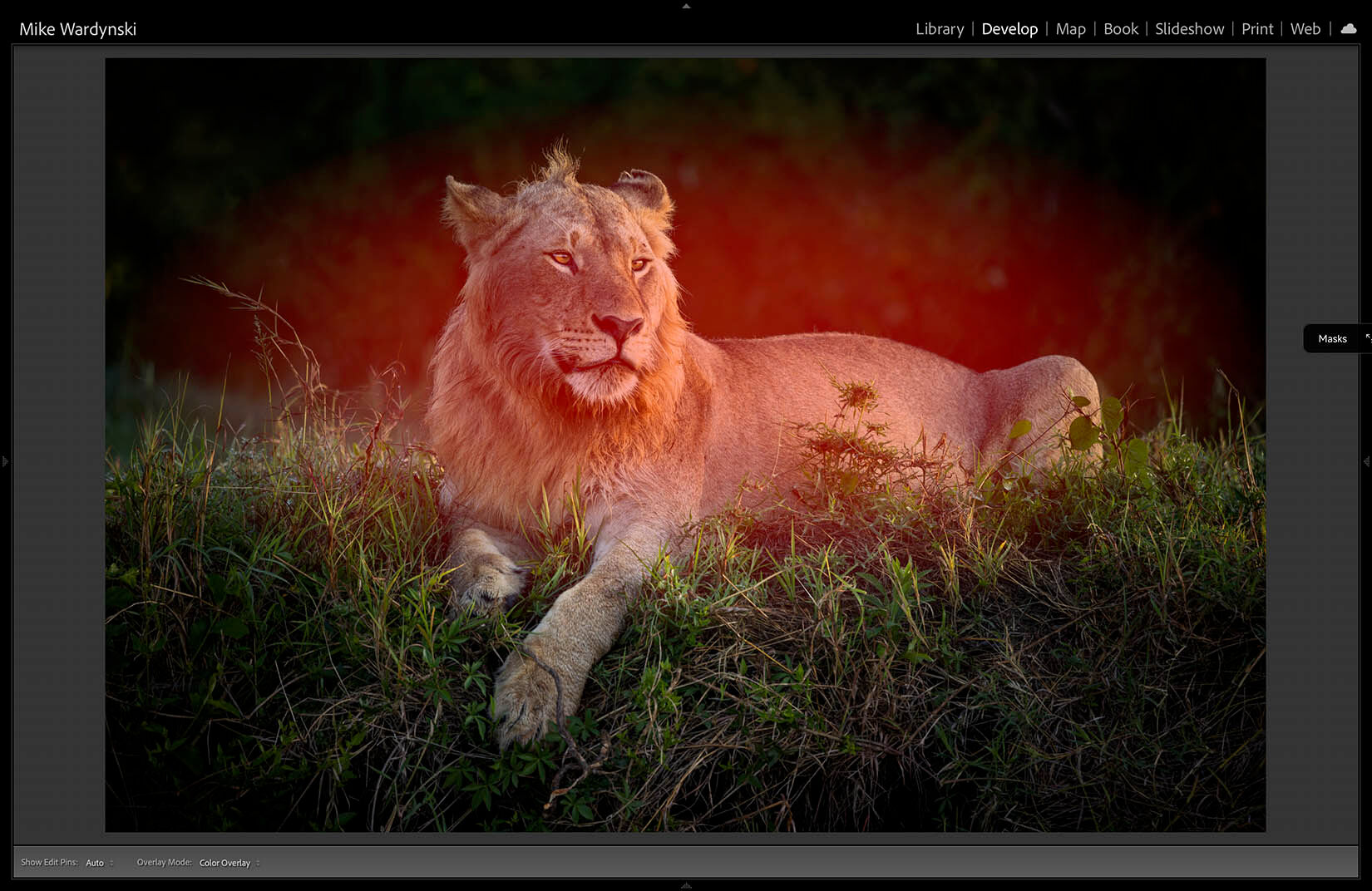Reveal the right panel with arrow
Image resolution: width=1372 pixels, height=891 pixels.
1366,460
